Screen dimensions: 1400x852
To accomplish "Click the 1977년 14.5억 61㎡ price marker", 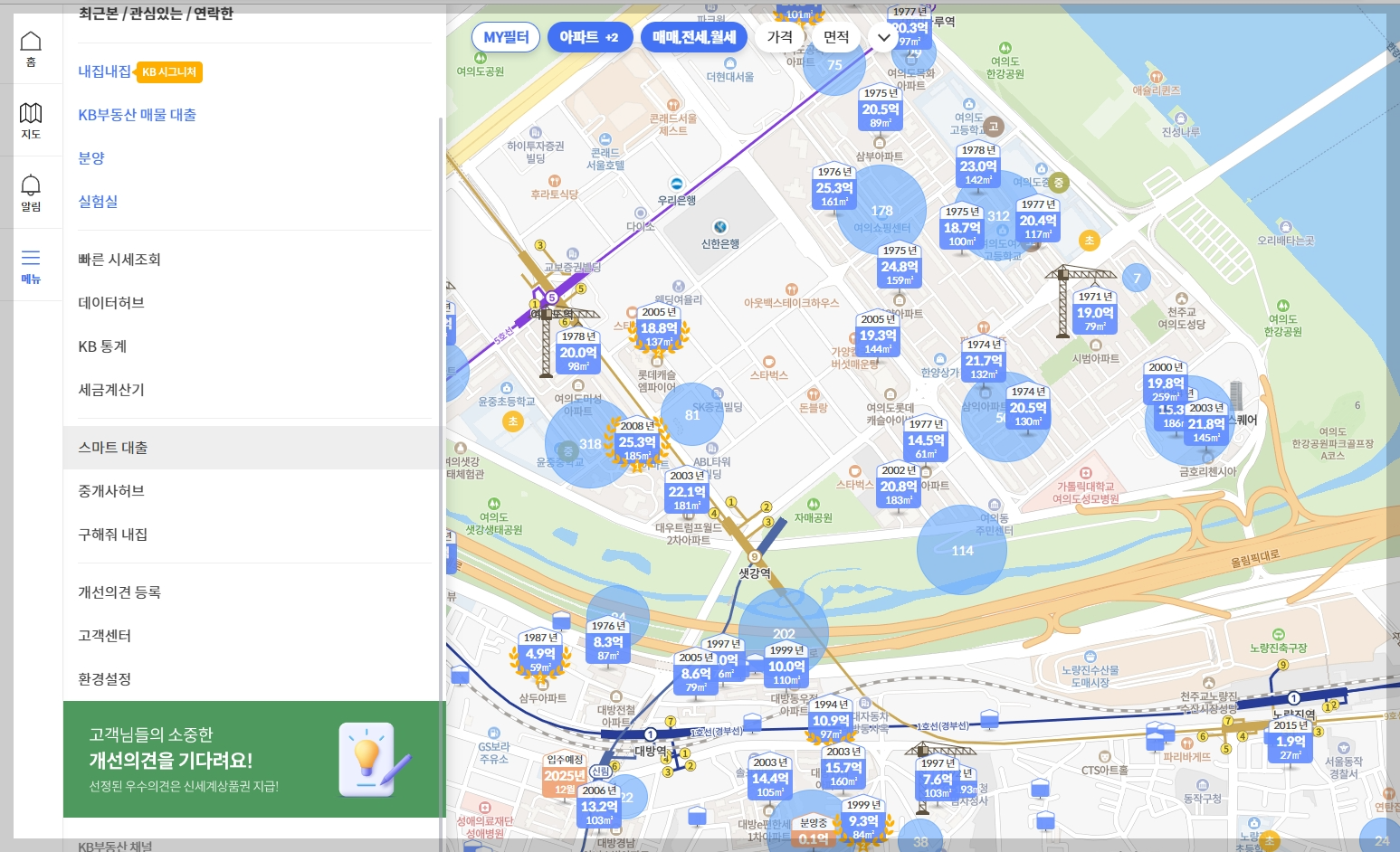I will click(926, 440).
